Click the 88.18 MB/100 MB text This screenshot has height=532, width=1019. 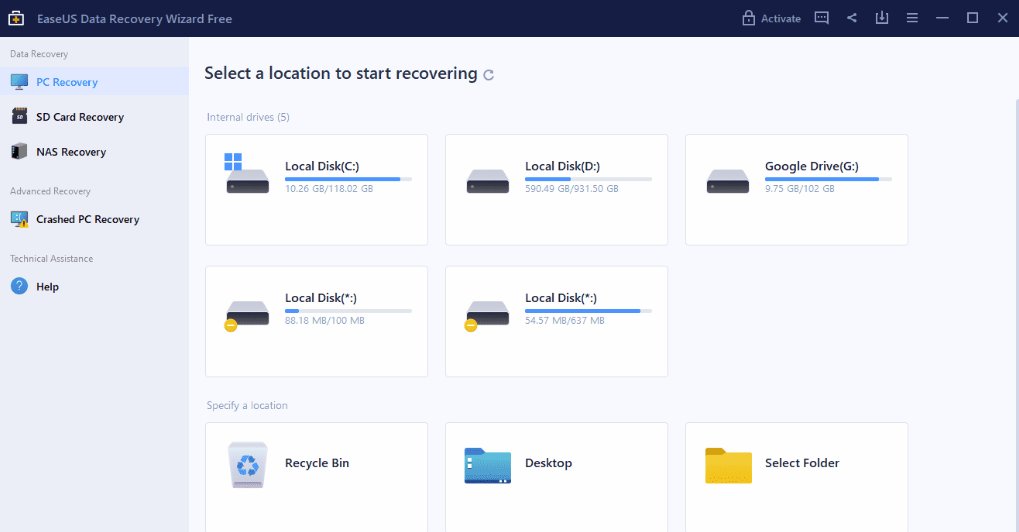[x=324, y=320]
